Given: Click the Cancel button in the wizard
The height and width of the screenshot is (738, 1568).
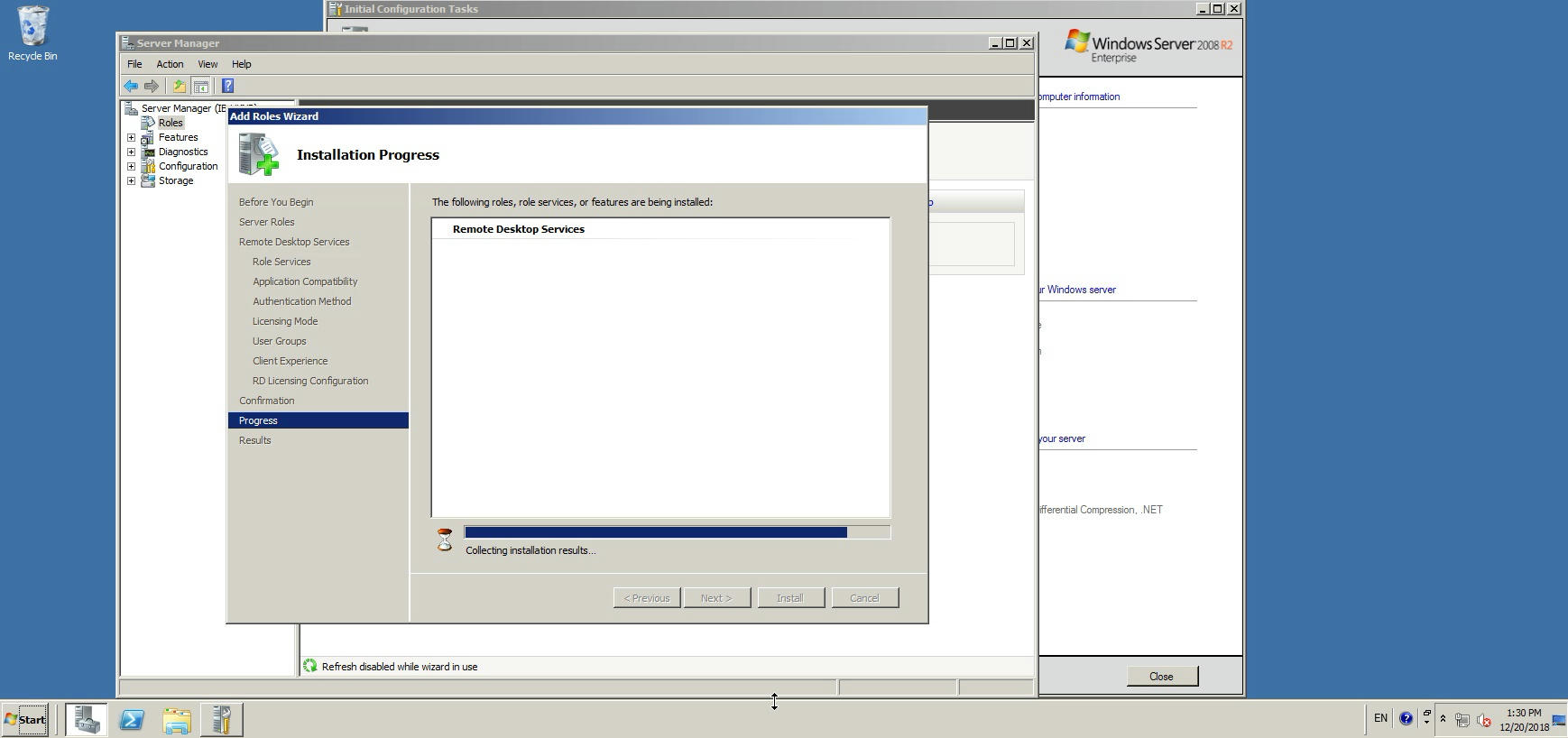Looking at the screenshot, I should 864,598.
